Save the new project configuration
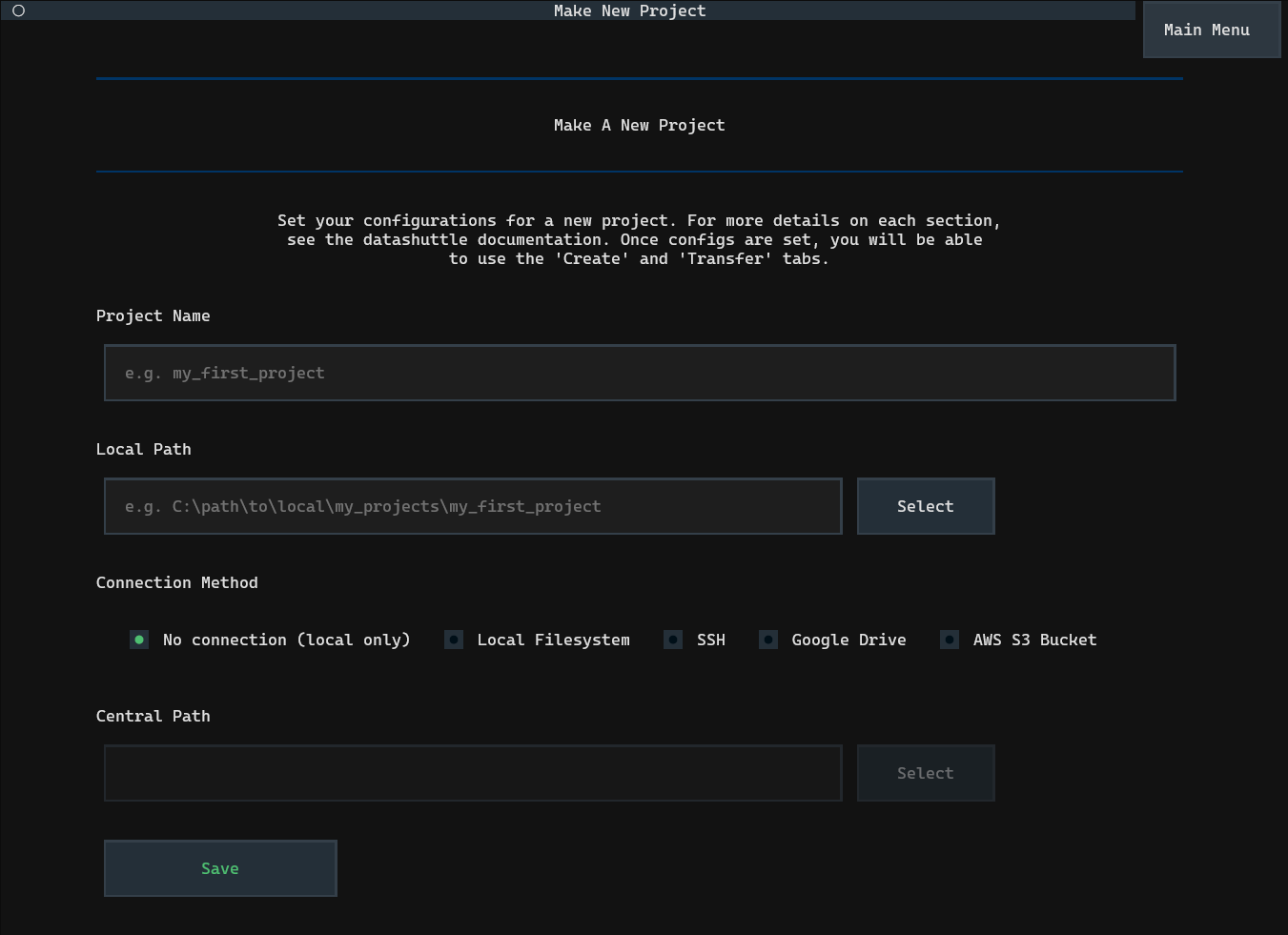1288x935 pixels. click(219, 868)
